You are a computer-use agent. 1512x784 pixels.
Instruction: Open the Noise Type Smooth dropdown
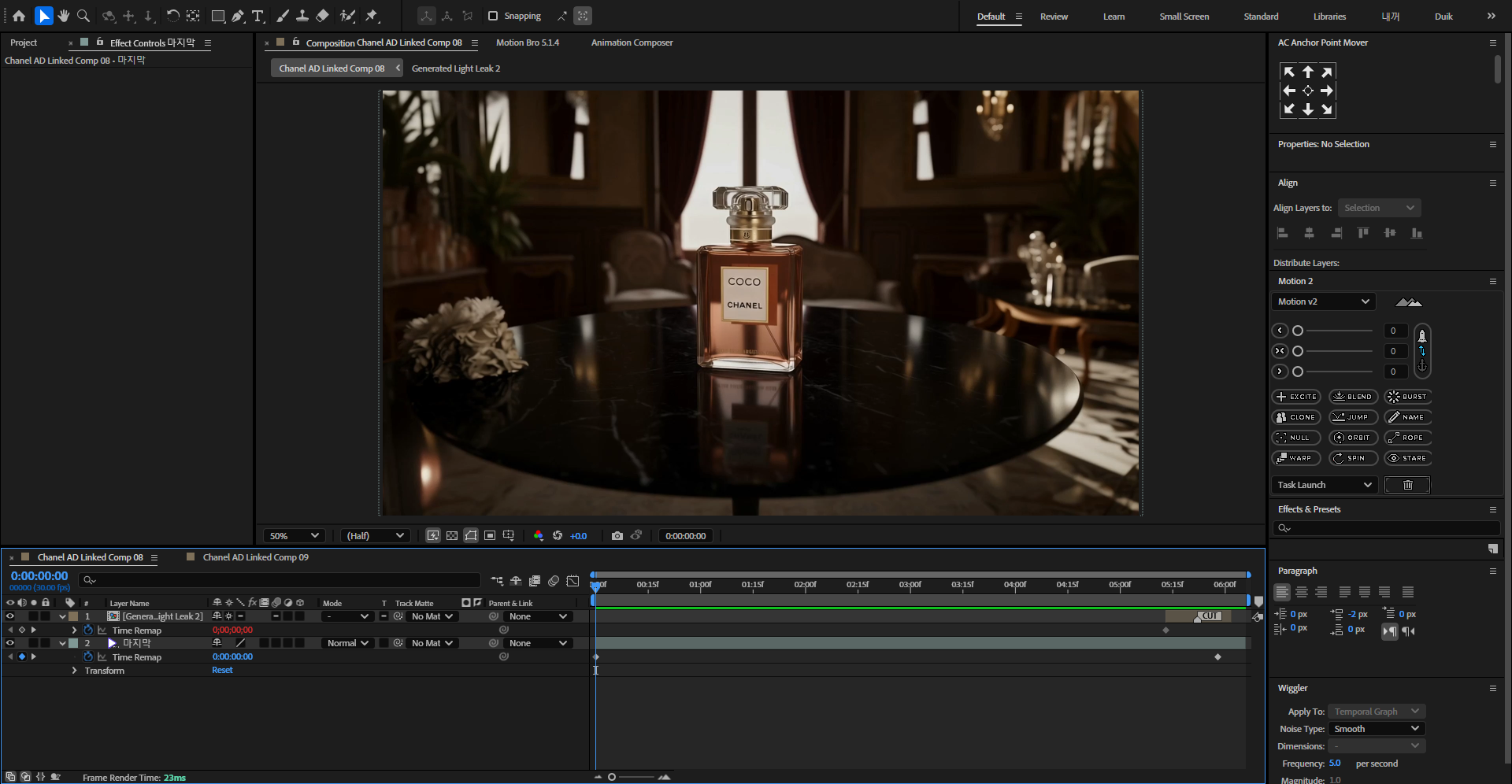pos(1377,729)
